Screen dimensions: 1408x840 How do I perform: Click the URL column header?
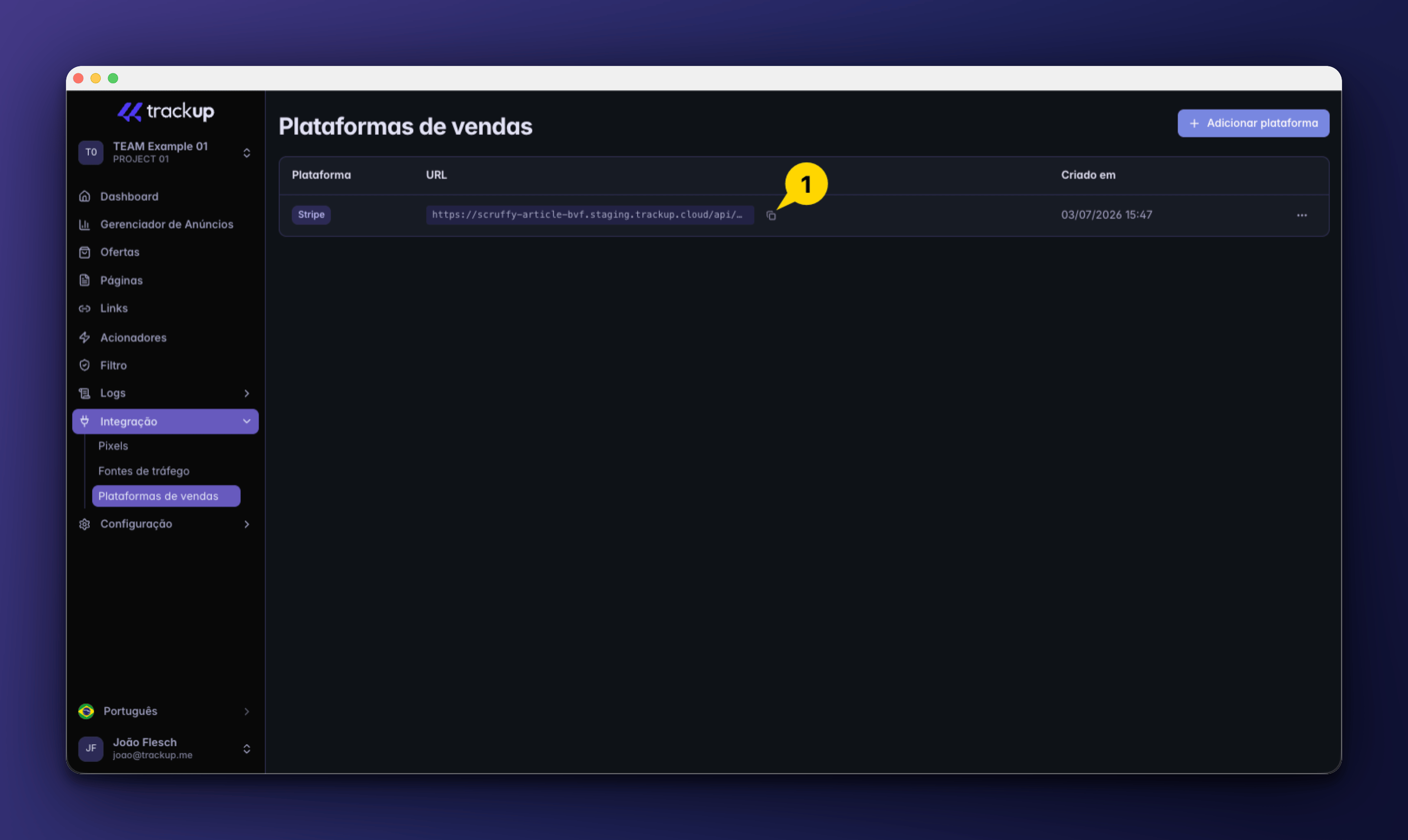(x=436, y=175)
